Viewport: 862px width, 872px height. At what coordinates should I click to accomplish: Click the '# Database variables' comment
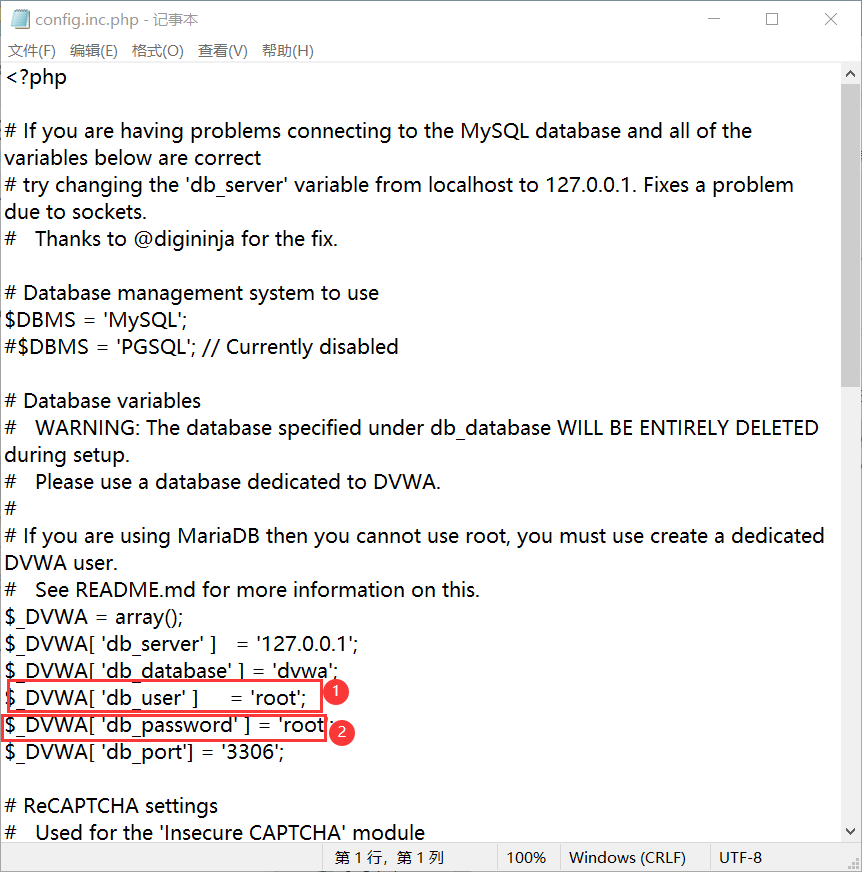click(x=103, y=401)
